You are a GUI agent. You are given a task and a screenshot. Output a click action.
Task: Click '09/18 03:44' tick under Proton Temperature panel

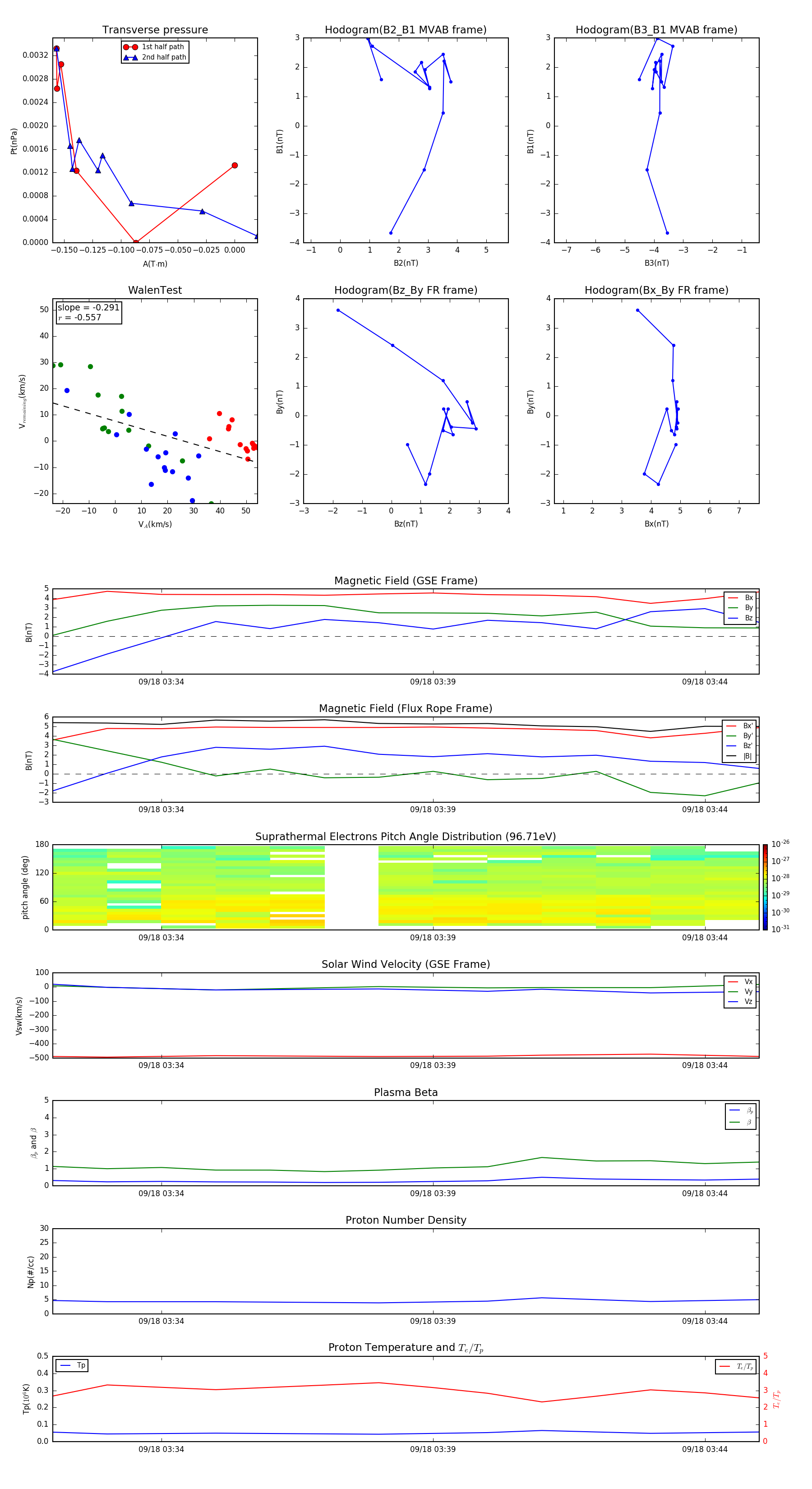coord(705,1450)
